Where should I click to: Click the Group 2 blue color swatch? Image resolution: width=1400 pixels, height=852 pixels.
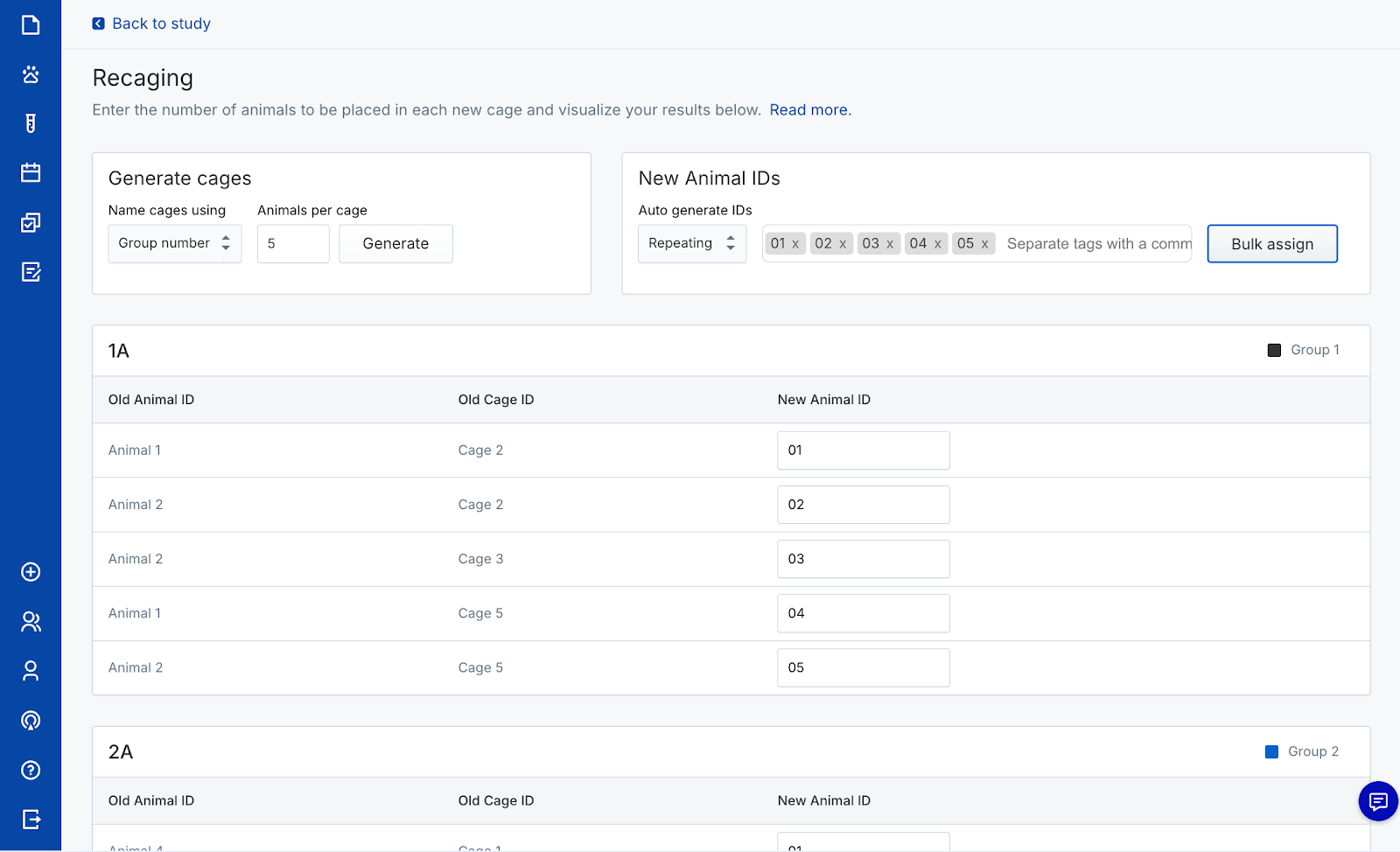[1272, 751]
